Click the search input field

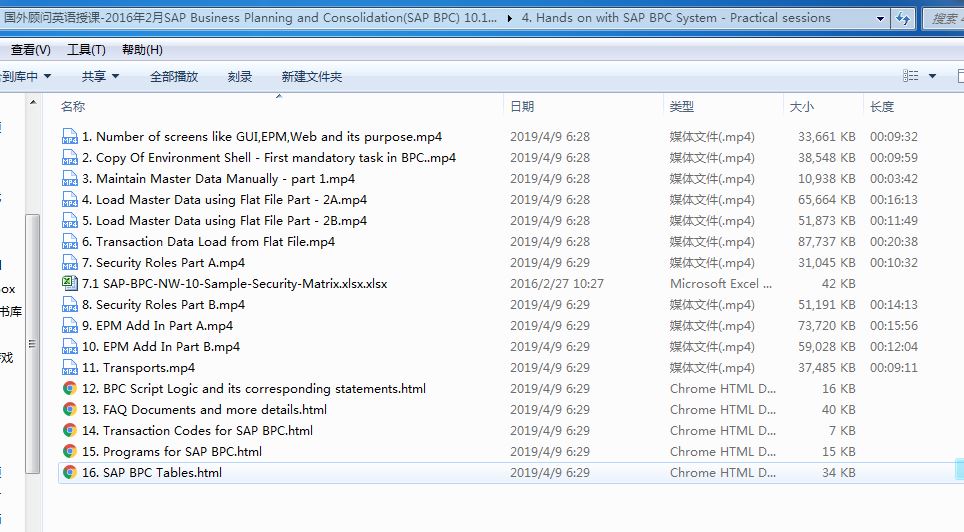(946, 18)
